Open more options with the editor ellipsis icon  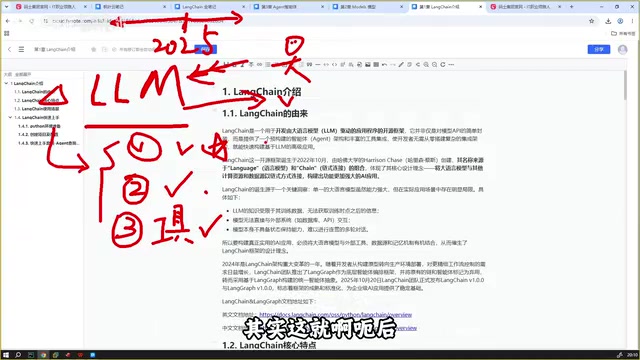[451, 64]
